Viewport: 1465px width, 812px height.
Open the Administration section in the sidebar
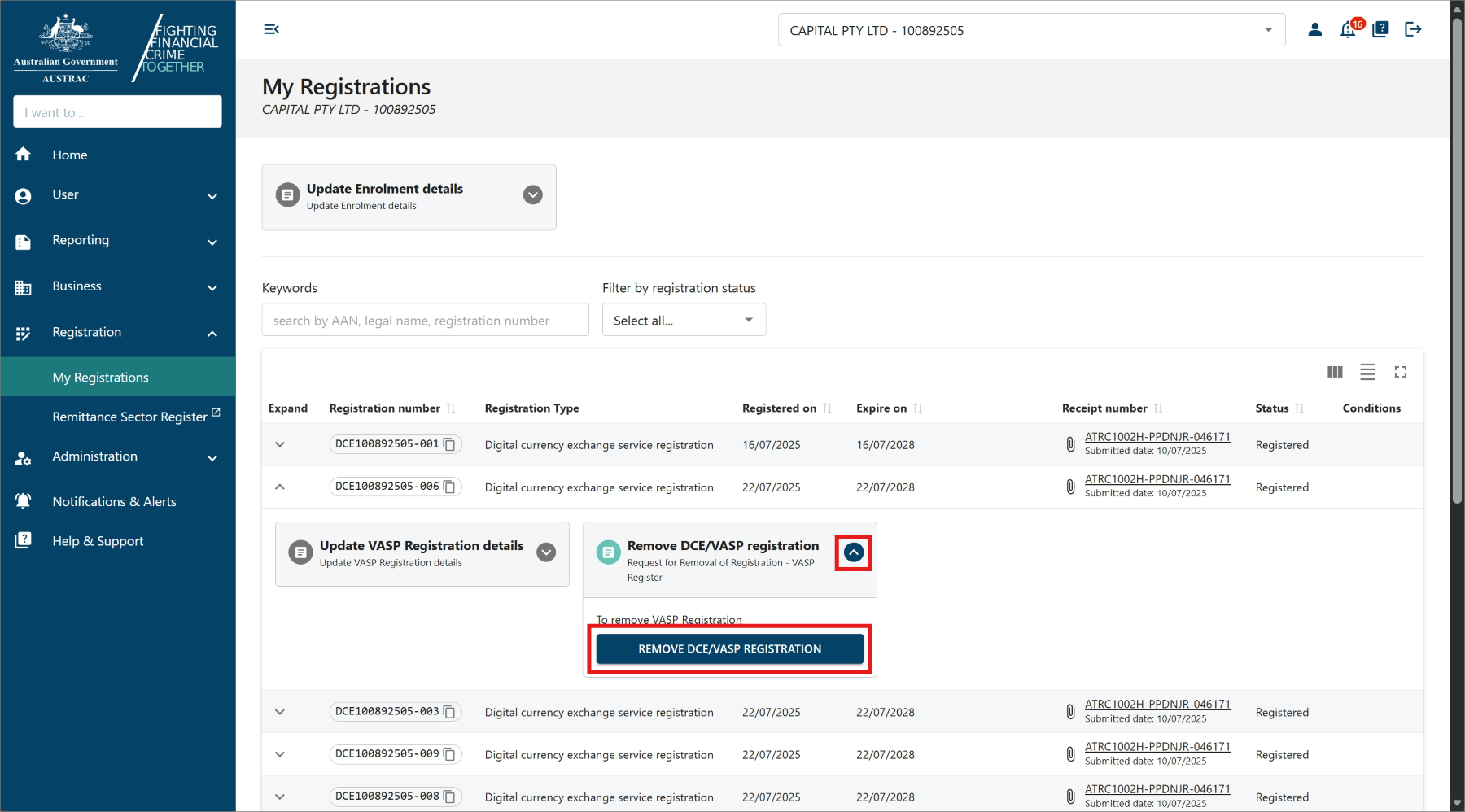tap(94, 456)
